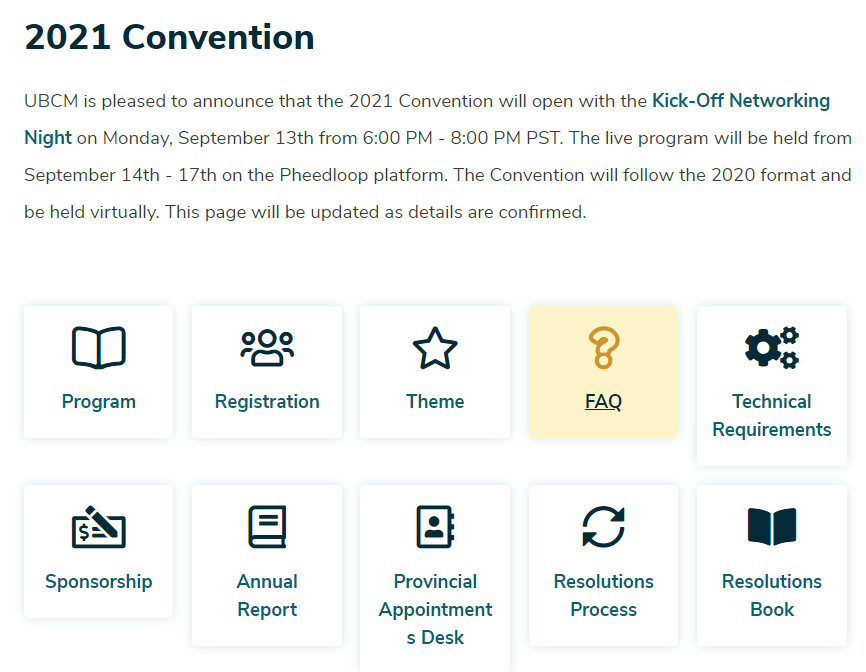Open the Technical Requirements text link
The image size is (866, 672).
tap(772, 415)
